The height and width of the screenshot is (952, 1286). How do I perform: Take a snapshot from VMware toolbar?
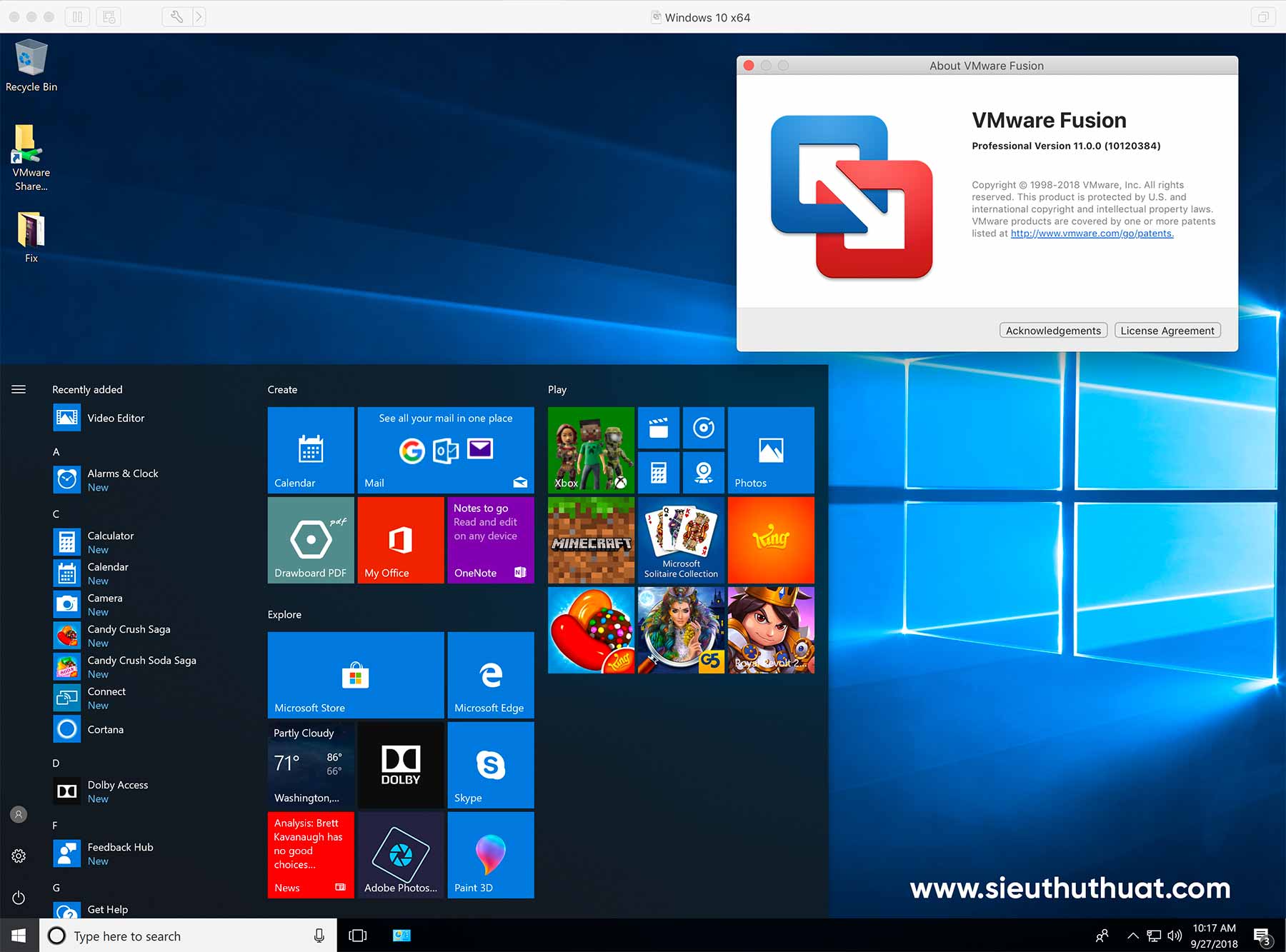[109, 16]
